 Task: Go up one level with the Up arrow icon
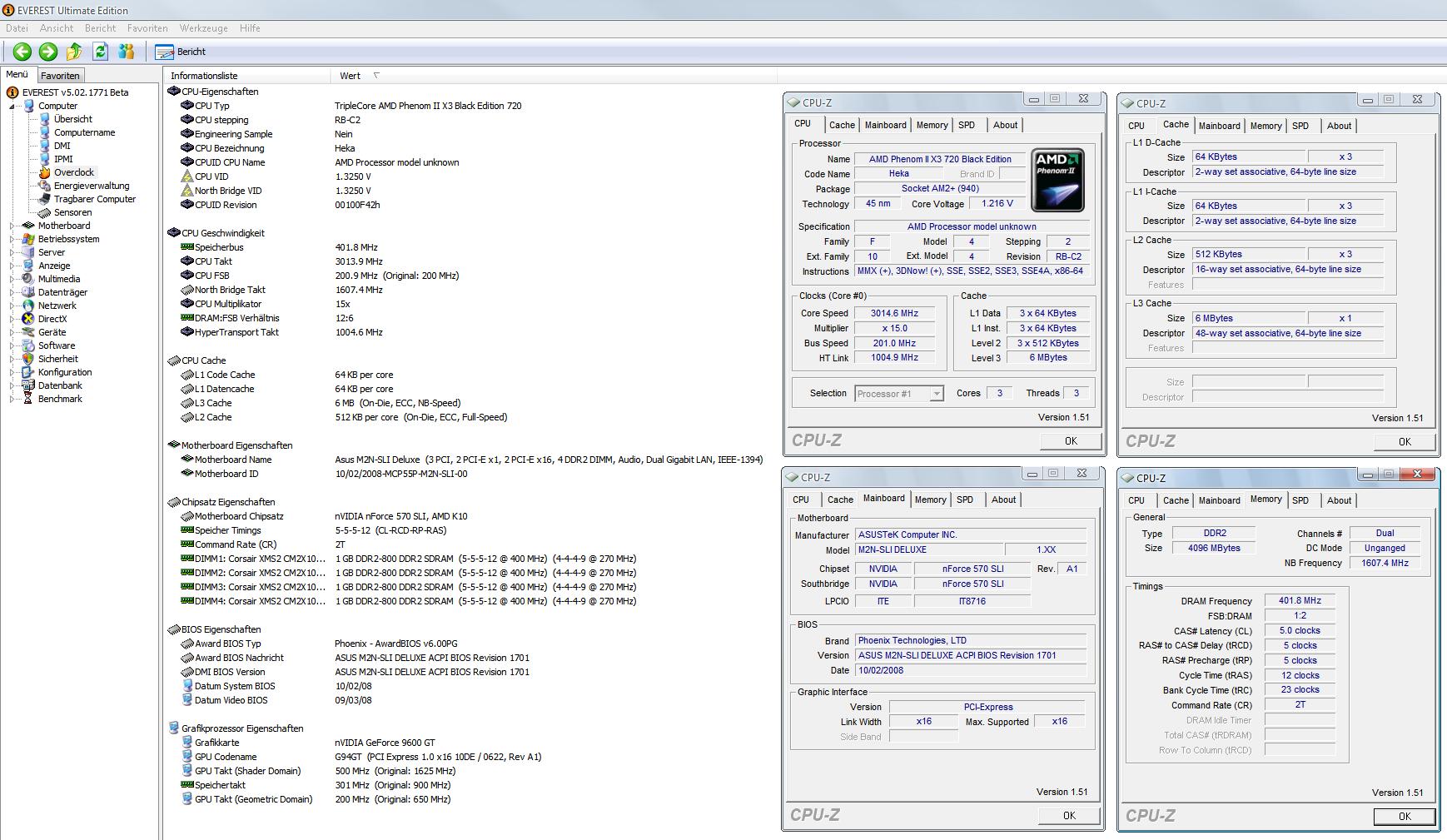pos(74,52)
